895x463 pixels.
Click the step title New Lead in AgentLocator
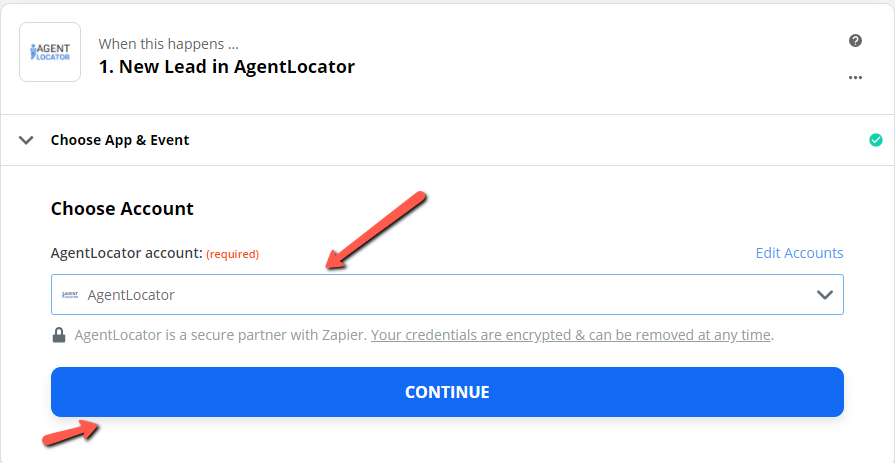[227, 67]
